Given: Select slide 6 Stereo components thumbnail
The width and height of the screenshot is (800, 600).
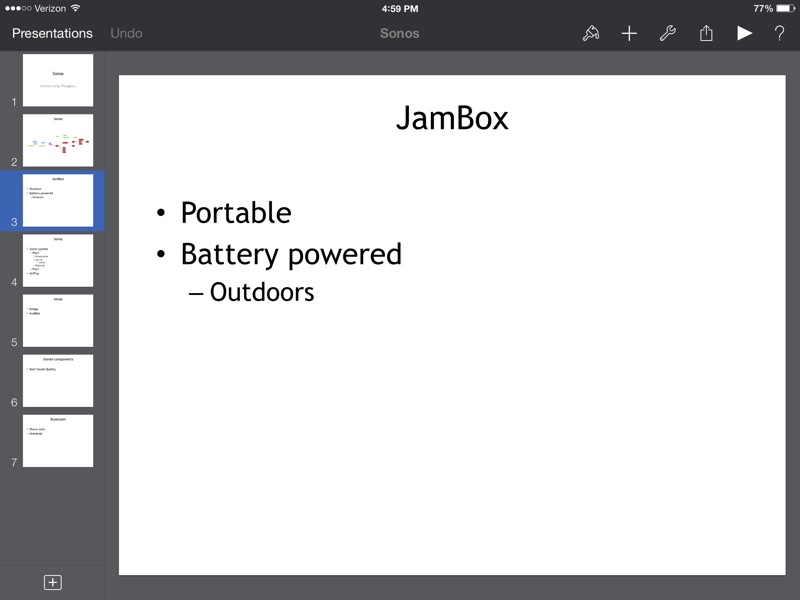Looking at the screenshot, I should pyautogui.click(x=58, y=380).
